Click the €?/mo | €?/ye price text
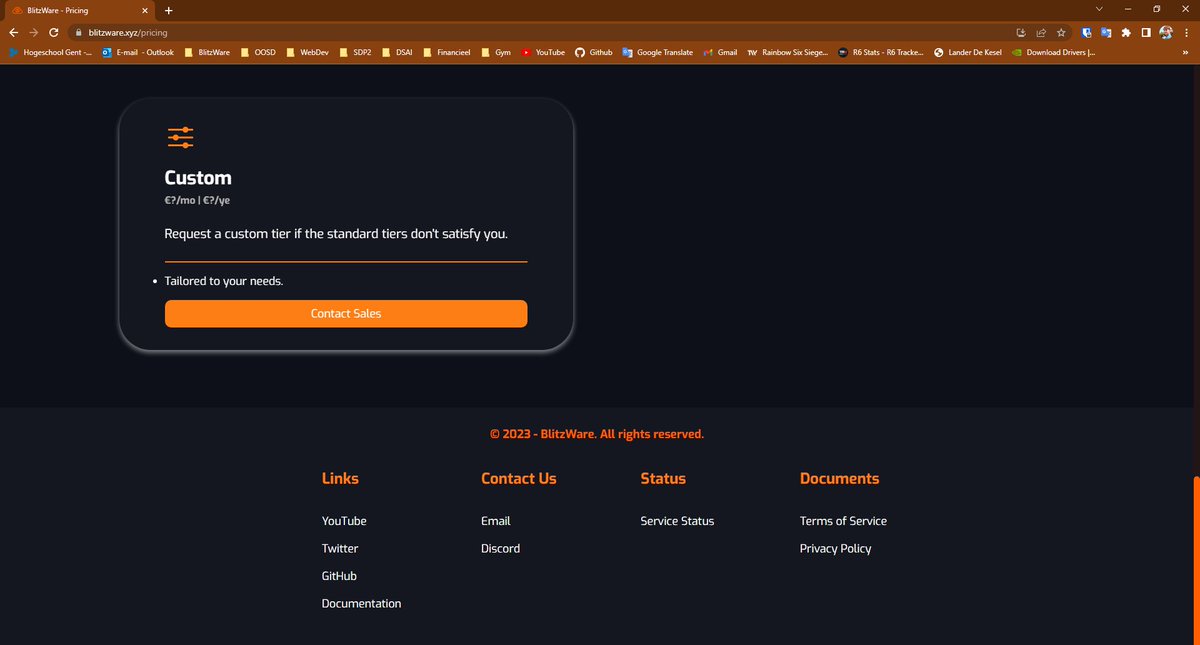Image resolution: width=1200 pixels, height=645 pixels. point(197,200)
